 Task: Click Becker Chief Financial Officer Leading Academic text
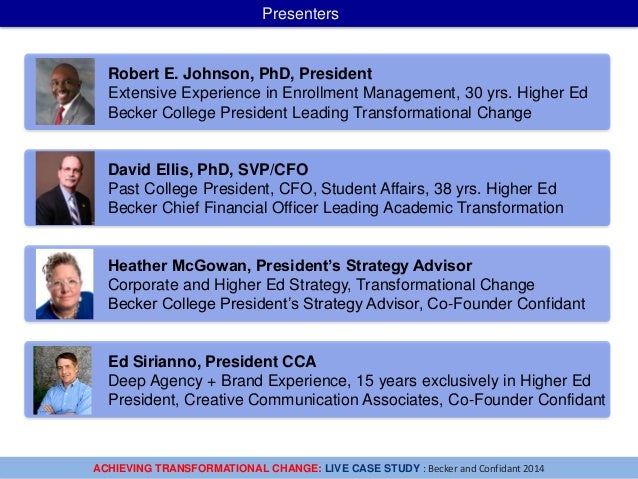coord(336,208)
